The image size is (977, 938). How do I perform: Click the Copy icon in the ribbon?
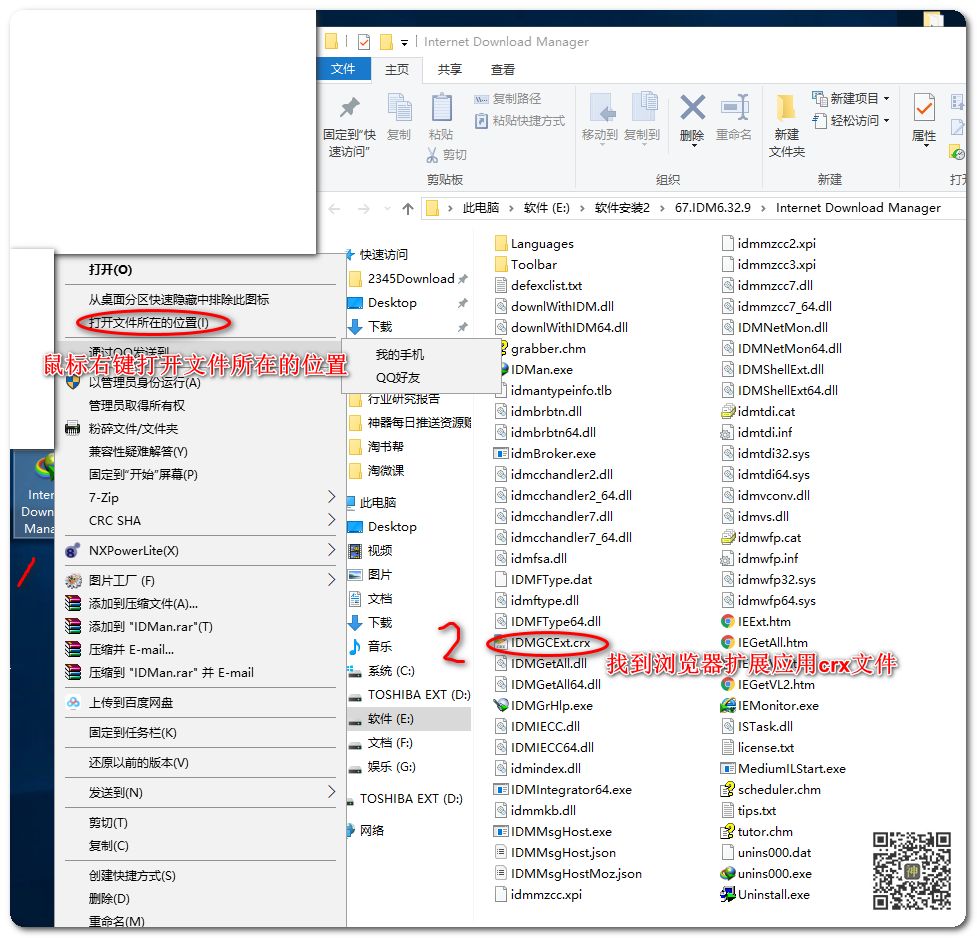[x=399, y=107]
